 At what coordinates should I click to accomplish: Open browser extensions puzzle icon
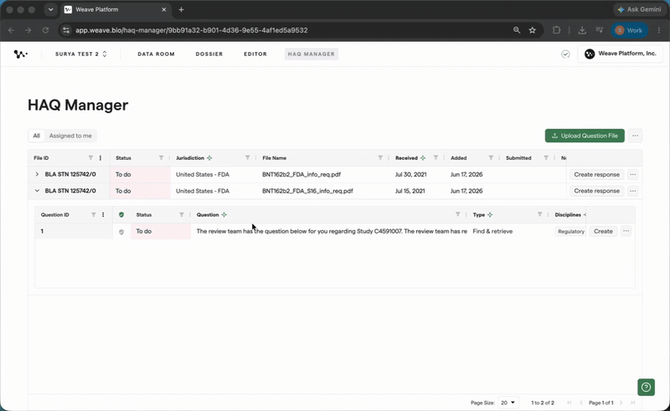tap(556, 30)
